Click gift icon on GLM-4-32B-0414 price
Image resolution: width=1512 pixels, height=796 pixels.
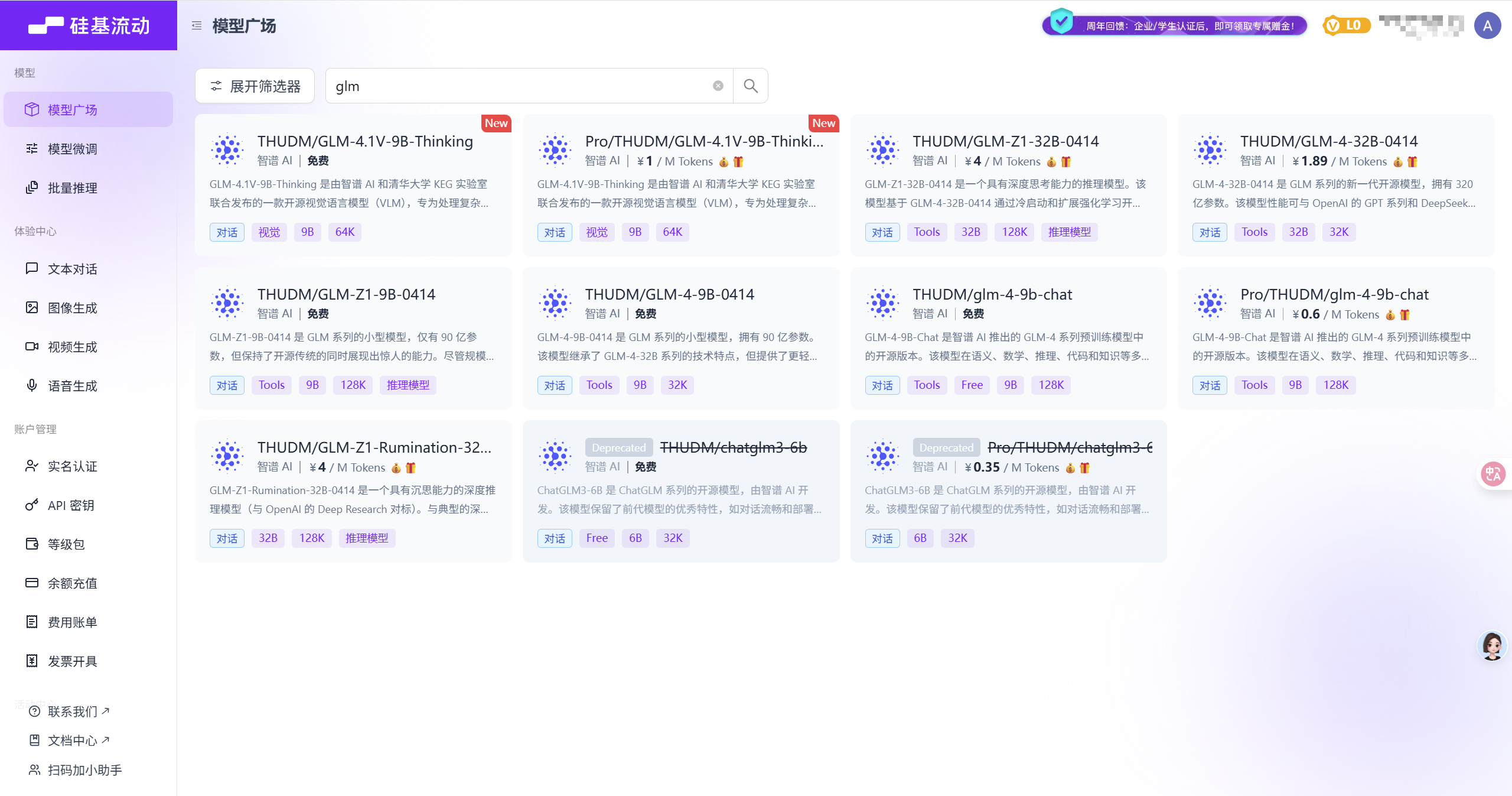(1412, 162)
